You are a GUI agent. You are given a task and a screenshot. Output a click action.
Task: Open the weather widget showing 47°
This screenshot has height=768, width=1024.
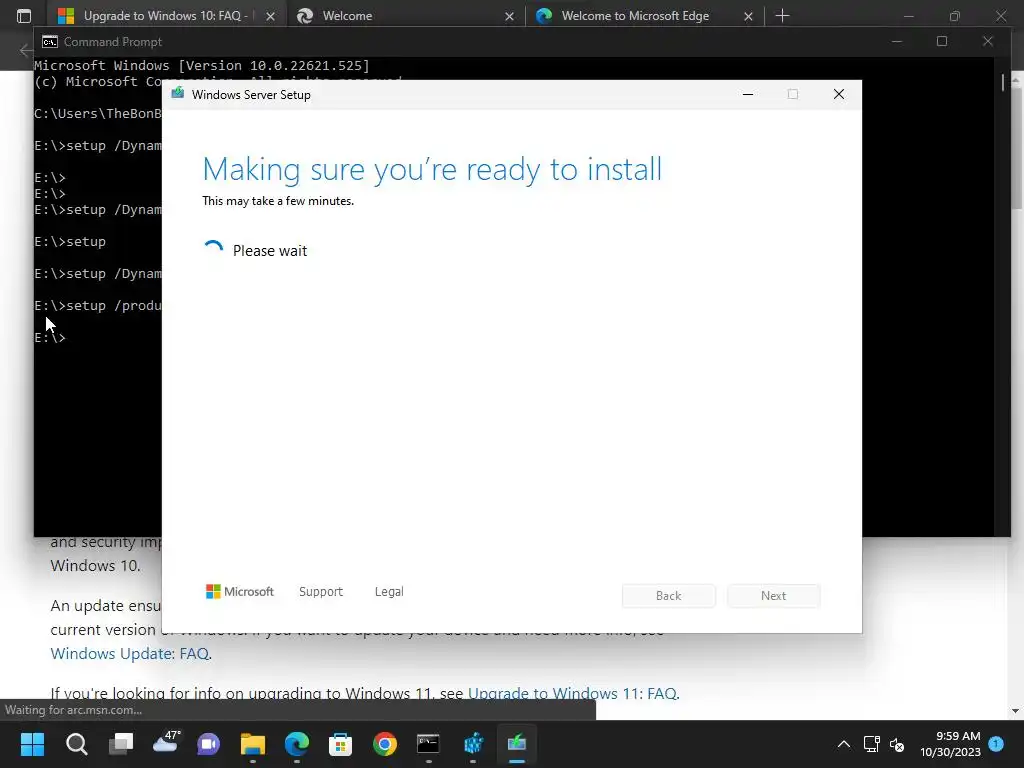(x=165, y=742)
